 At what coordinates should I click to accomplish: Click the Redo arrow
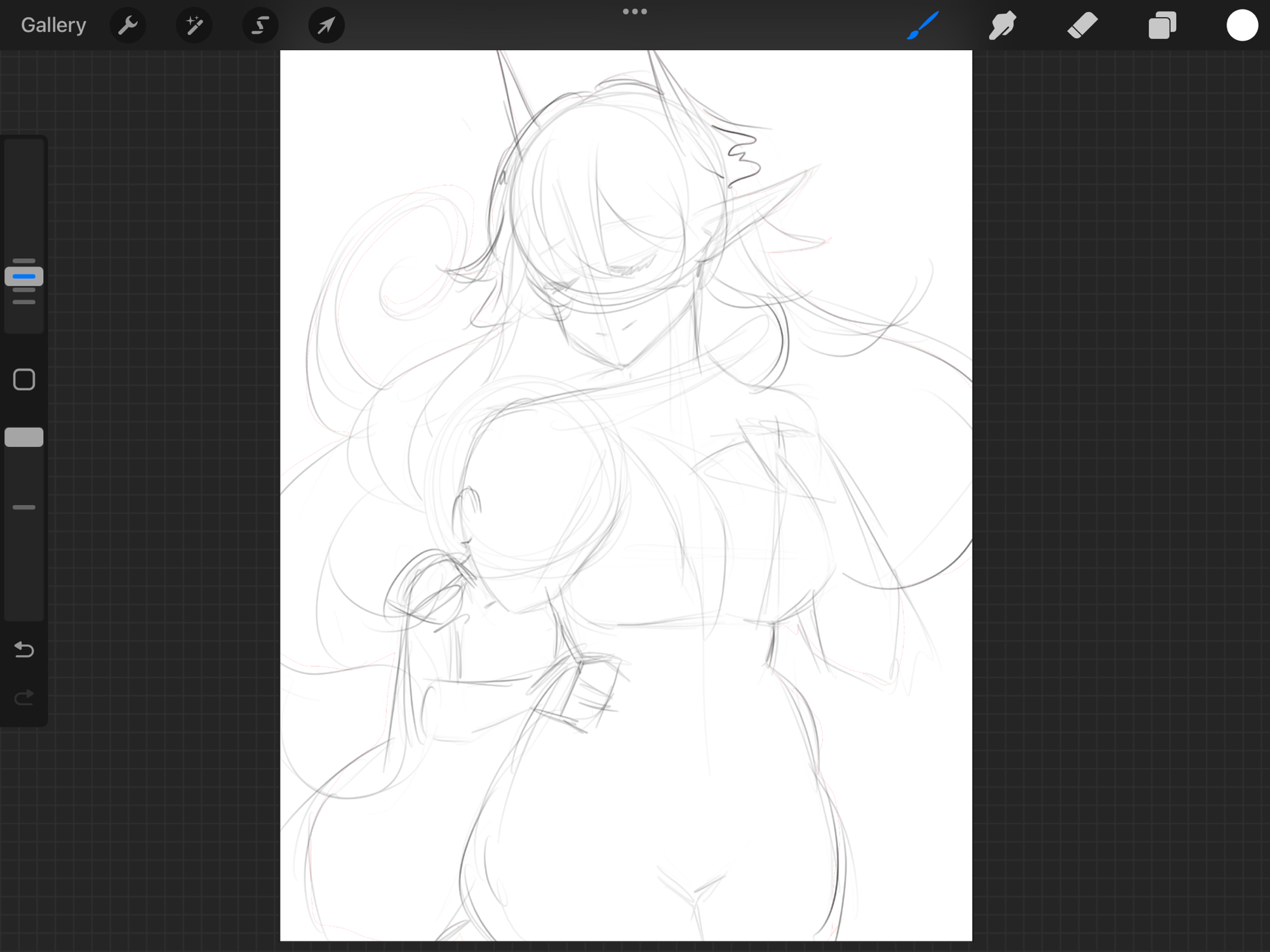point(24,697)
